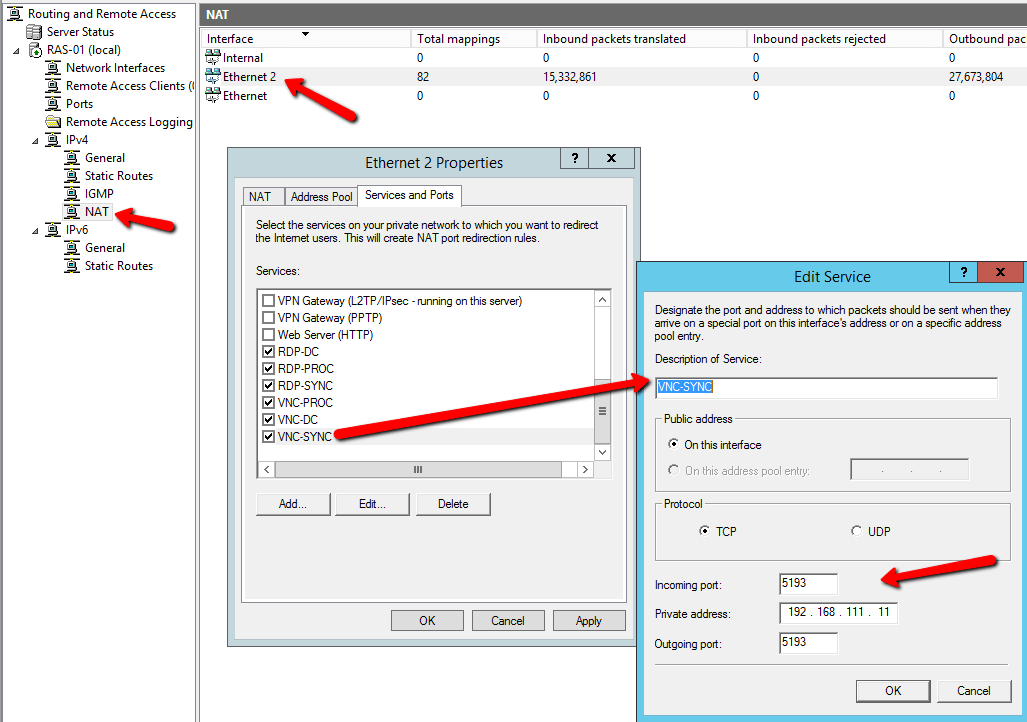Click the Incoming port input field

pyautogui.click(x=808, y=584)
